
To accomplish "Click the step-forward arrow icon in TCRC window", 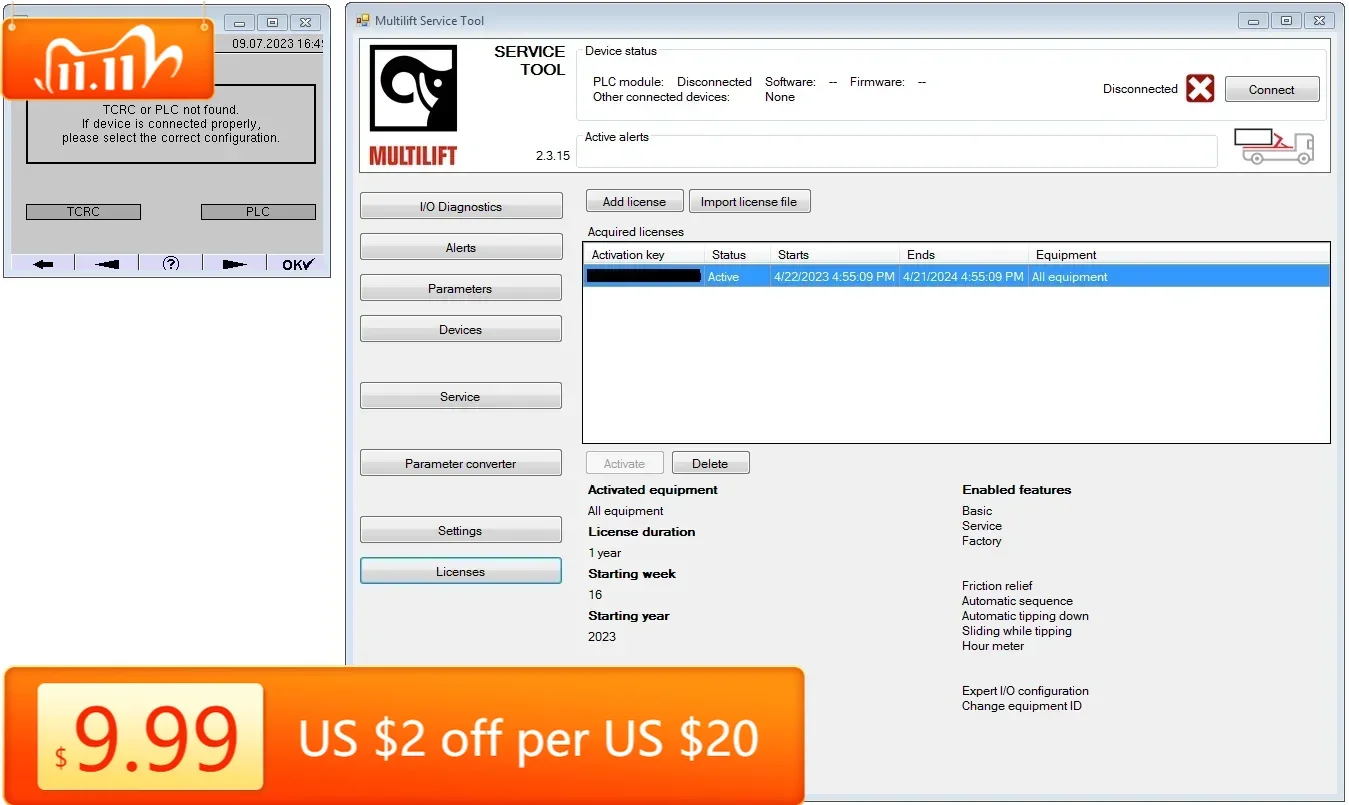I will [x=235, y=264].
